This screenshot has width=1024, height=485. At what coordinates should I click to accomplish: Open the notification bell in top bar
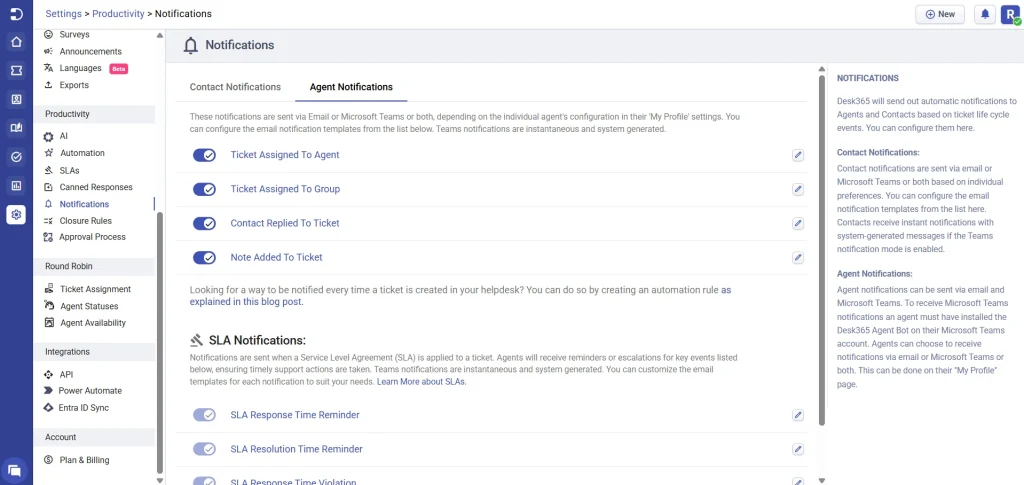point(985,14)
